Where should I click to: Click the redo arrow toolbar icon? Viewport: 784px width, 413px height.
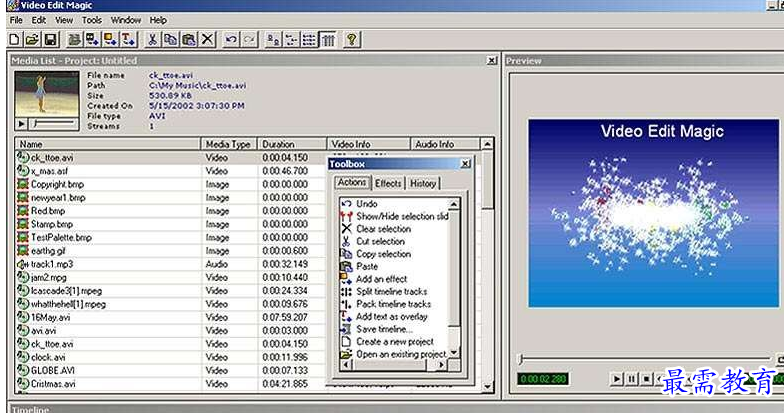249,40
